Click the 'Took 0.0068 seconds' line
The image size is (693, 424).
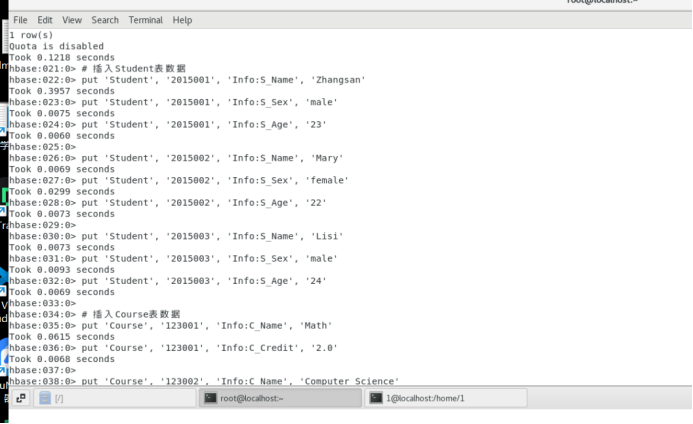click(x=62, y=359)
